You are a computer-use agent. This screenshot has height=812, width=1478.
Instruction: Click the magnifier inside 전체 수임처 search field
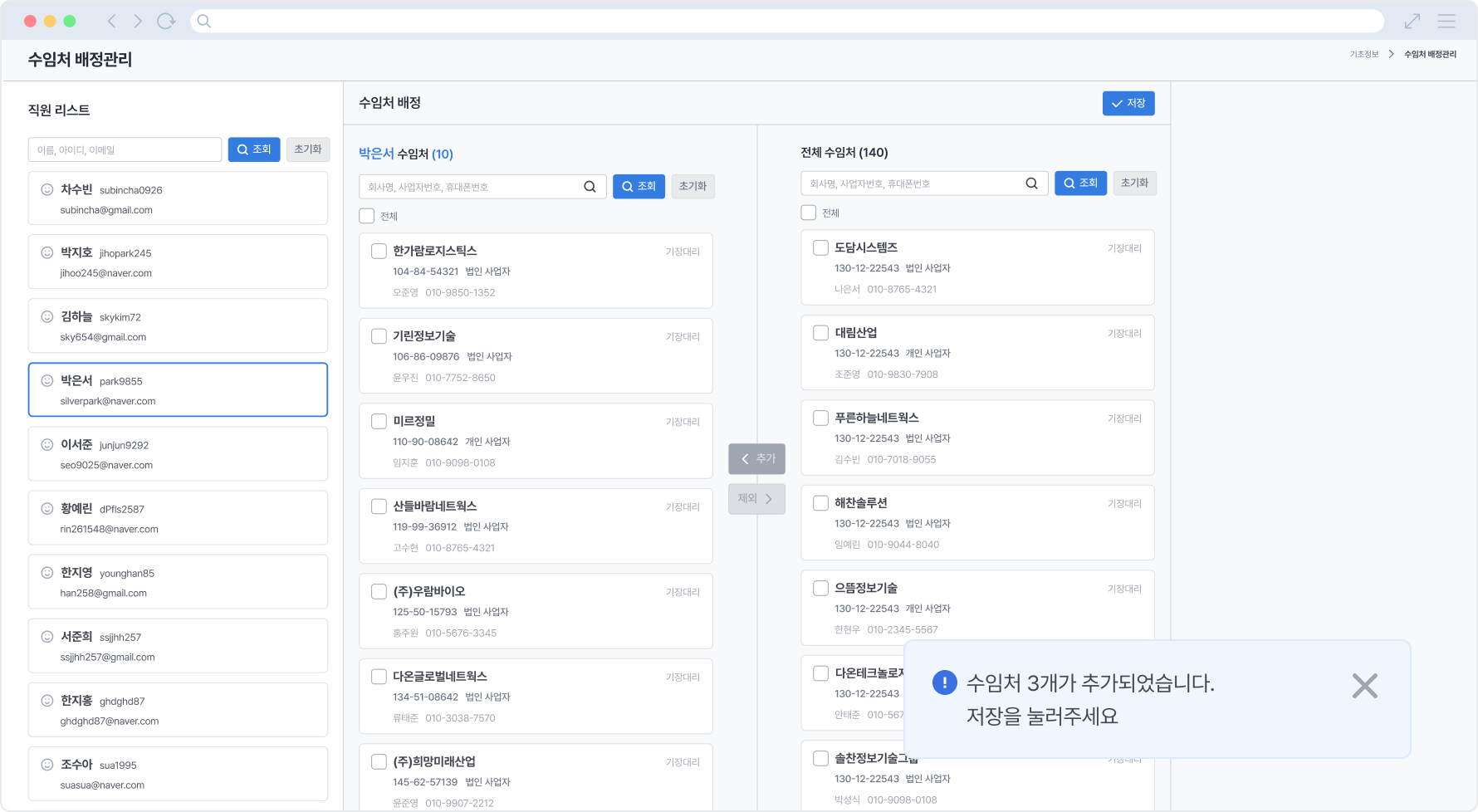pyautogui.click(x=1031, y=183)
